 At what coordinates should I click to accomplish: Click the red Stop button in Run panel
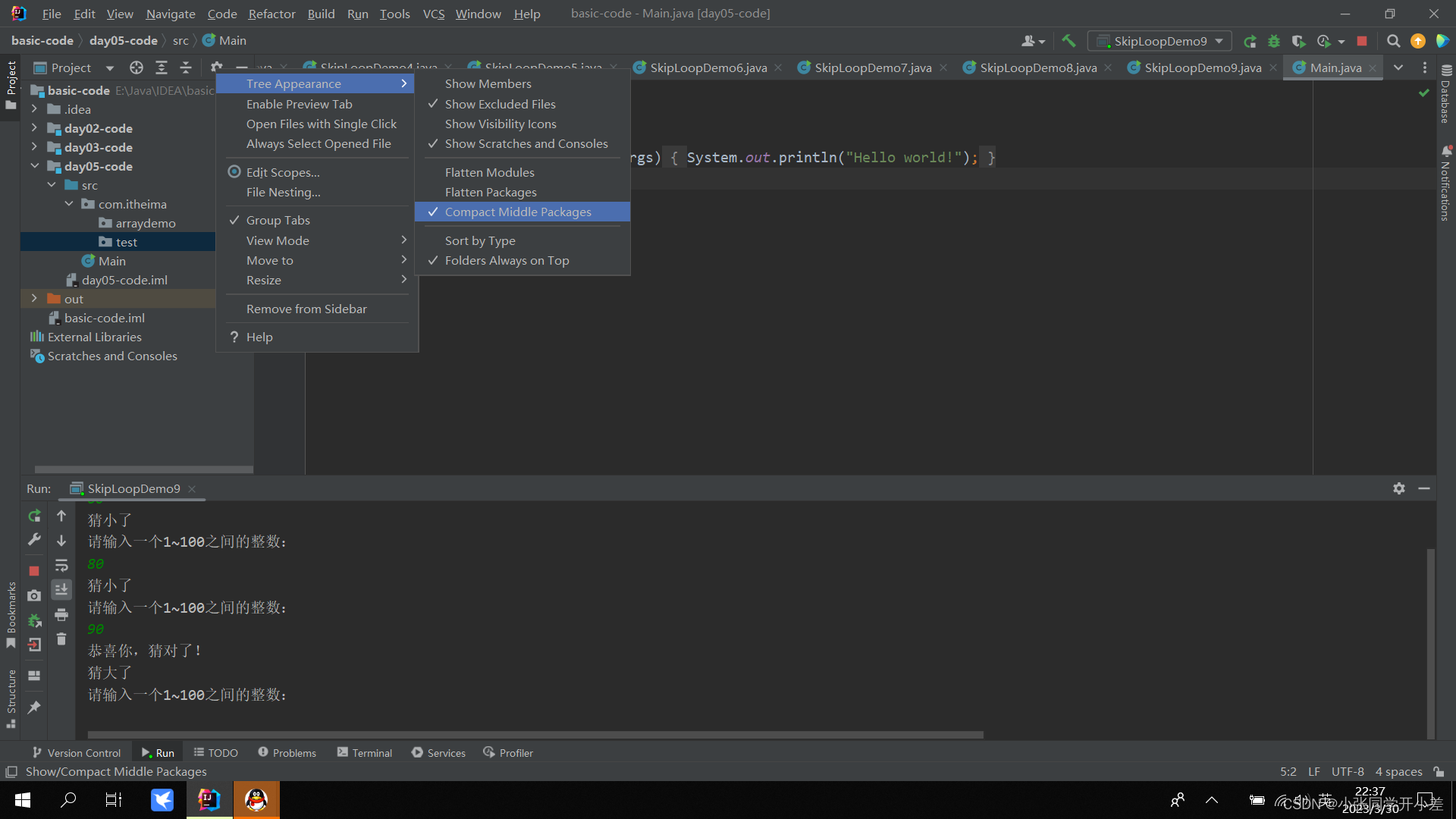[x=34, y=570]
